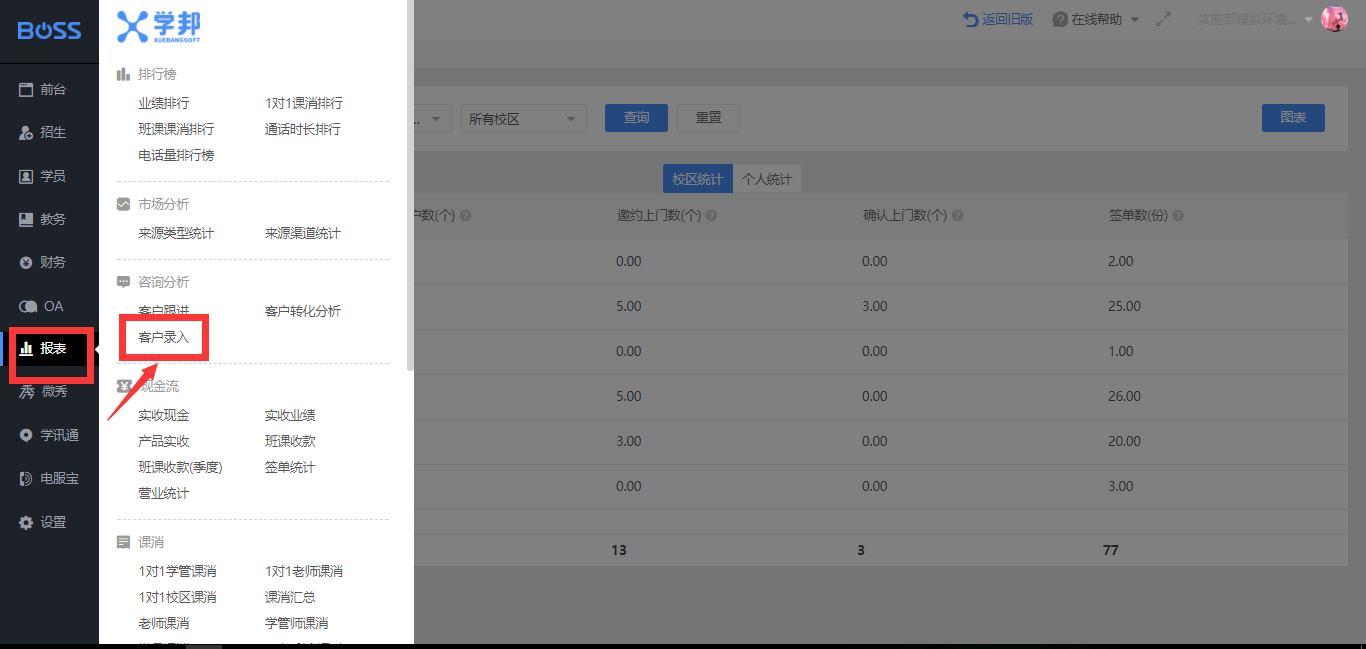
Task: Open the 学讯通 sidebar section
Action: coord(49,435)
